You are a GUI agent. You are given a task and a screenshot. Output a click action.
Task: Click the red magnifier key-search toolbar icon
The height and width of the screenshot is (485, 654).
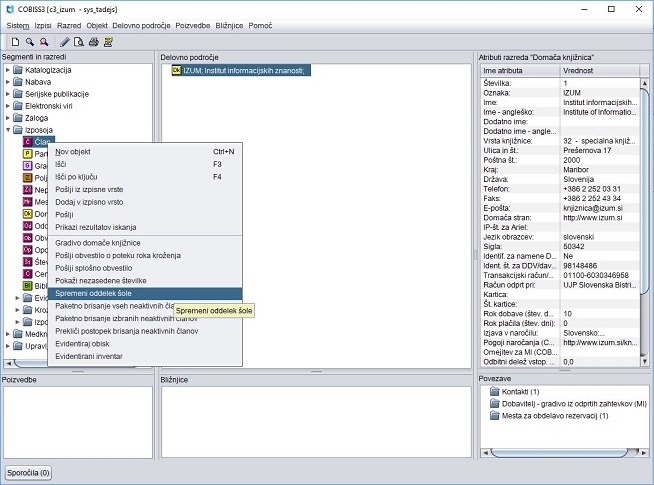[44, 42]
